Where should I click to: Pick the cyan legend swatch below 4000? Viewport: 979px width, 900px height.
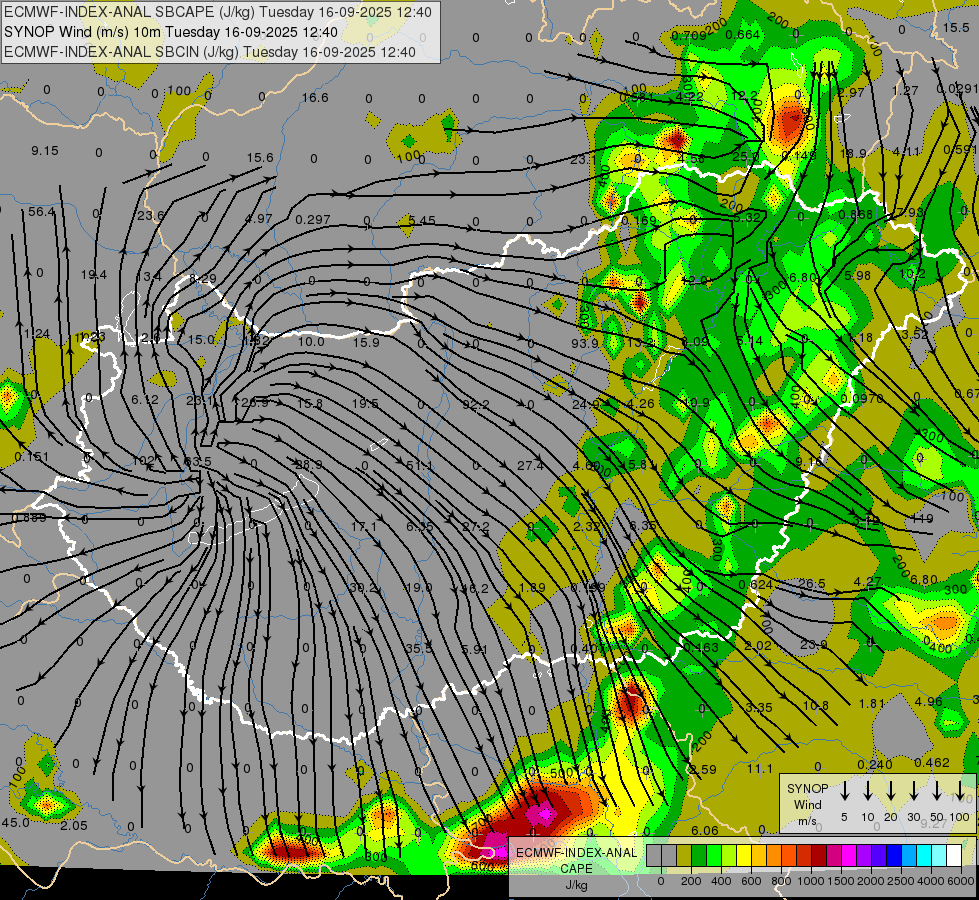coord(923,856)
